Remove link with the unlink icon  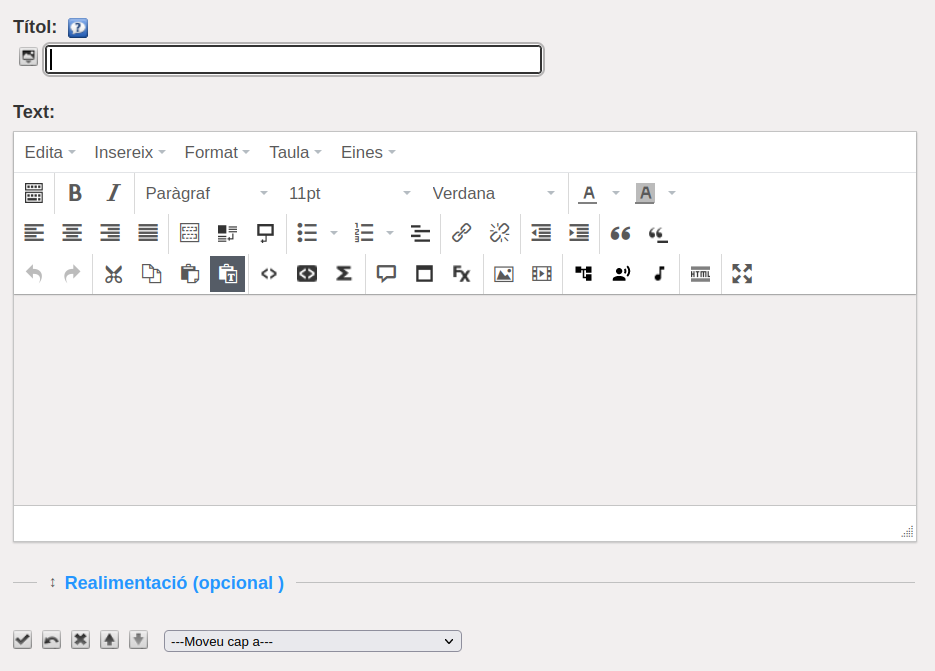pyautogui.click(x=500, y=233)
